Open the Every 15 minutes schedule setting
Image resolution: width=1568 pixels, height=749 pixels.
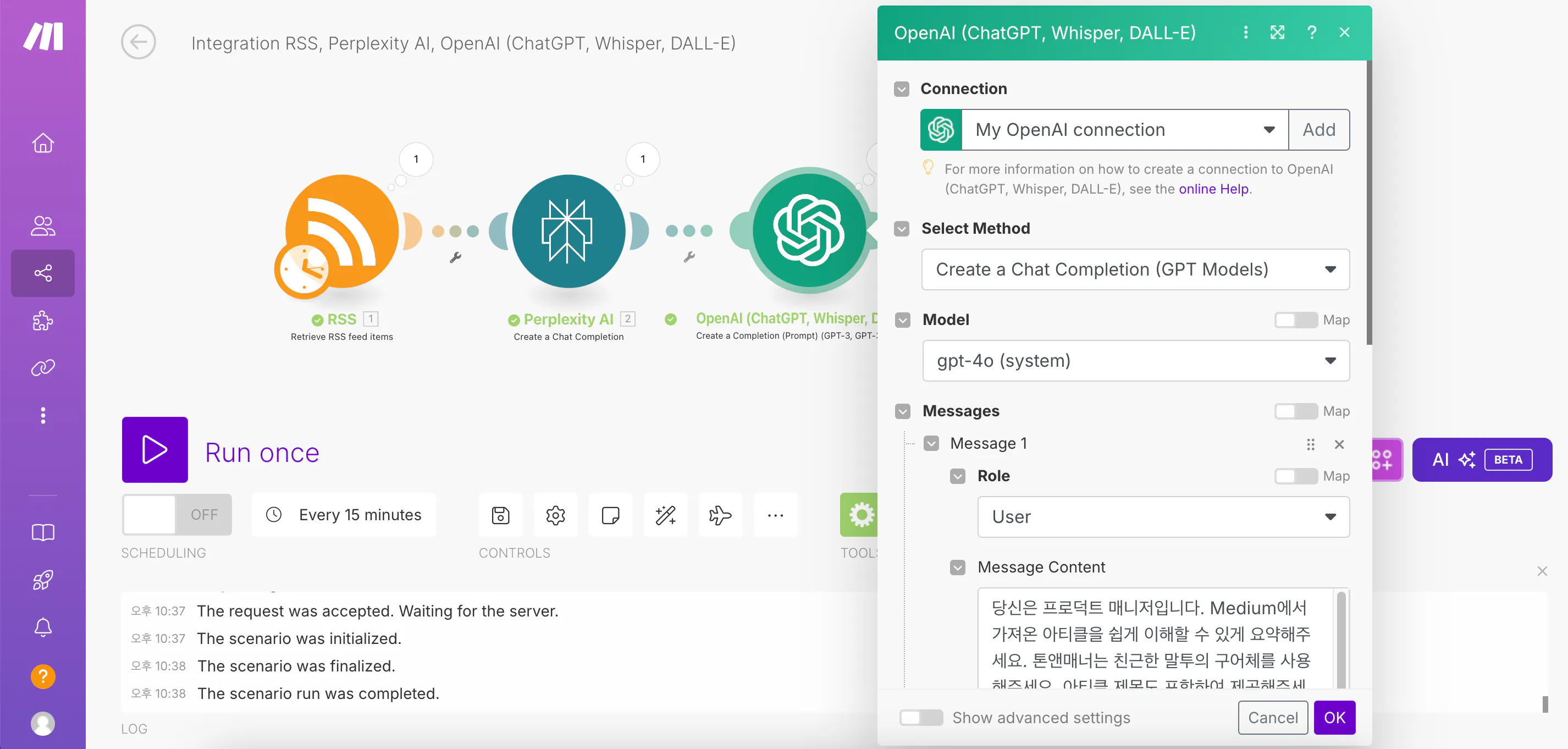(344, 515)
